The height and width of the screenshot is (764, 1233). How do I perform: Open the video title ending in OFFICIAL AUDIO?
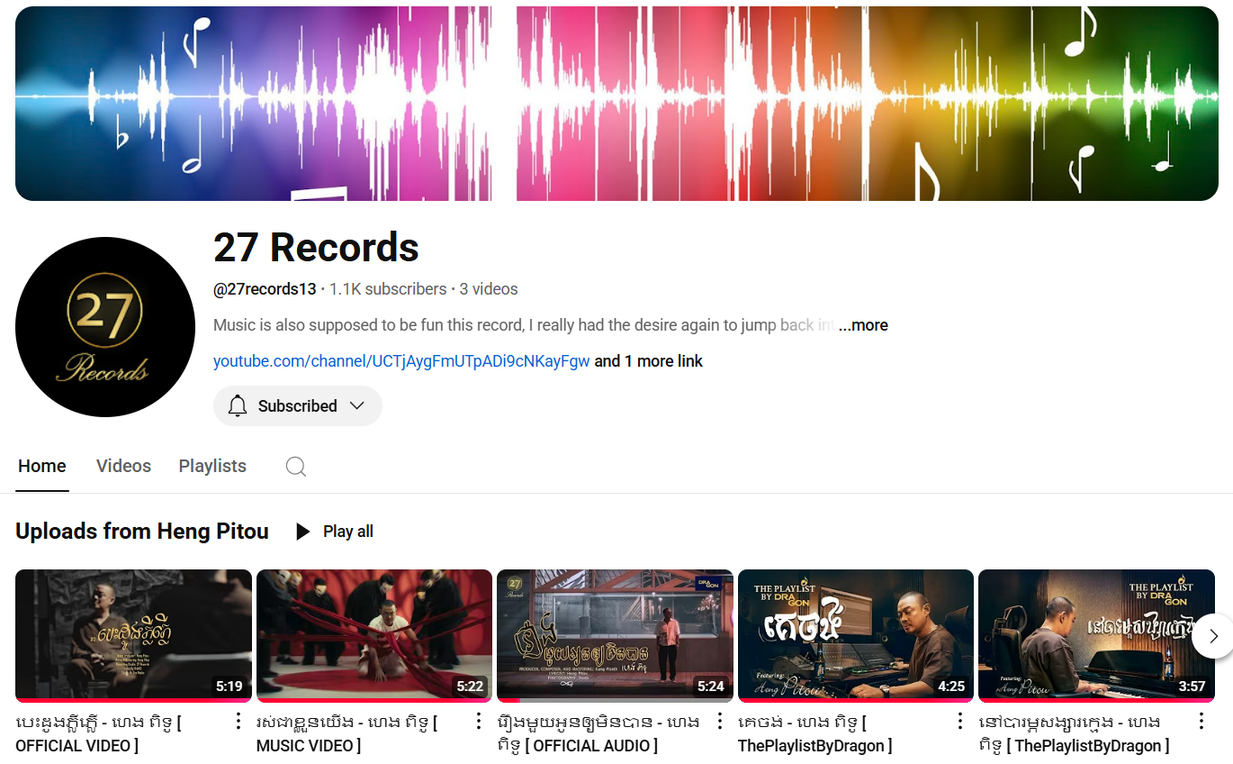[601, 734]
